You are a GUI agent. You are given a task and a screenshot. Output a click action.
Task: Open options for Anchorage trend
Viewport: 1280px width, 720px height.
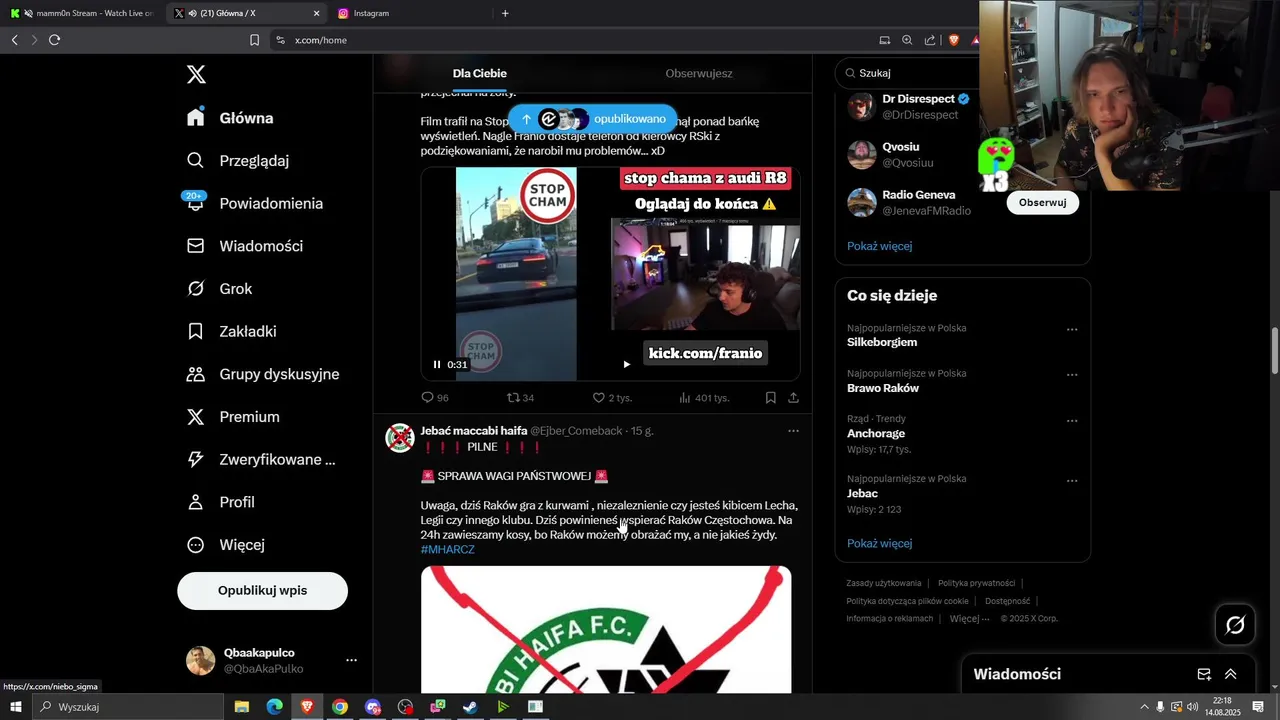[1072, 420]
